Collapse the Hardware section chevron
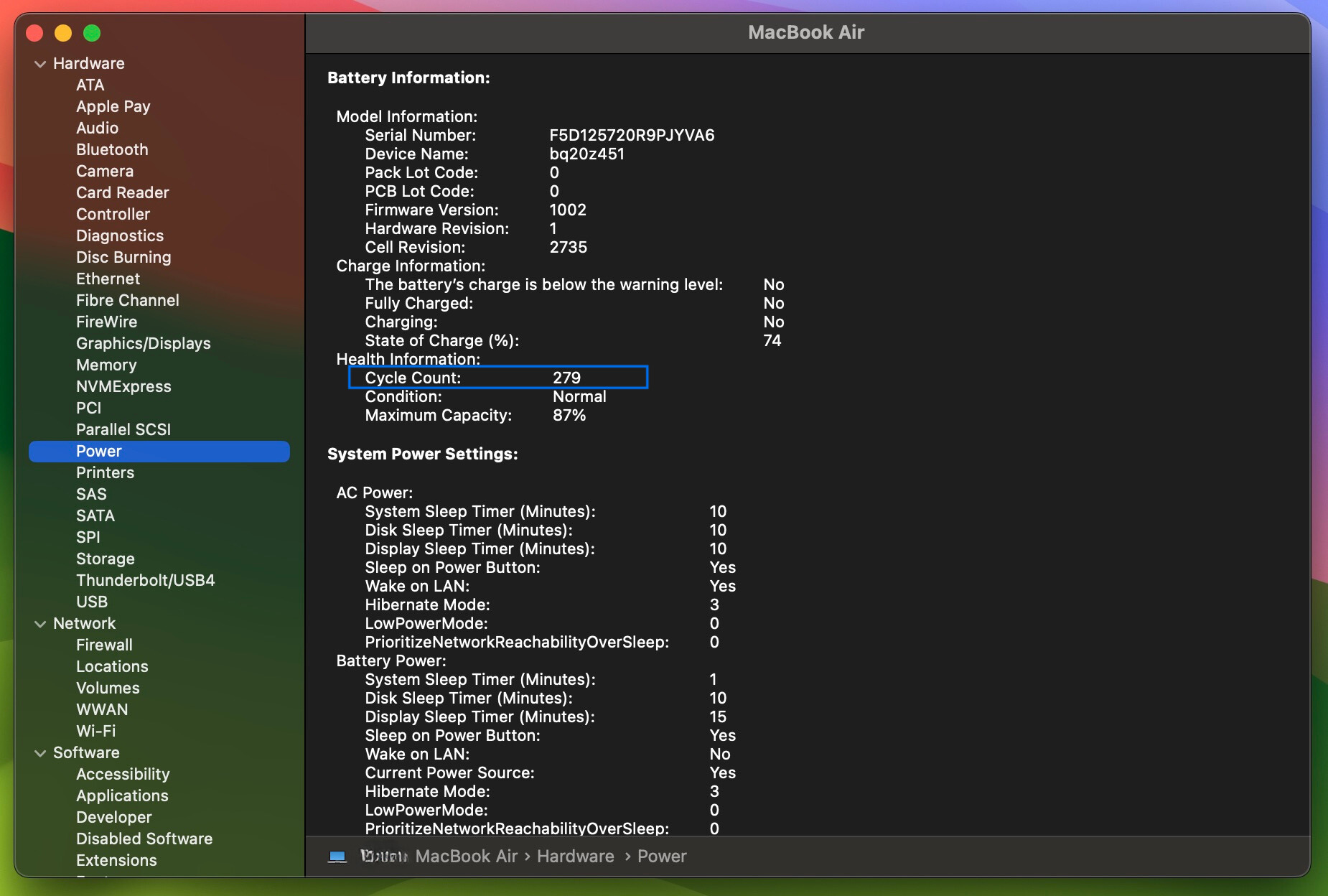1328x896 pixels. (40, 64)
